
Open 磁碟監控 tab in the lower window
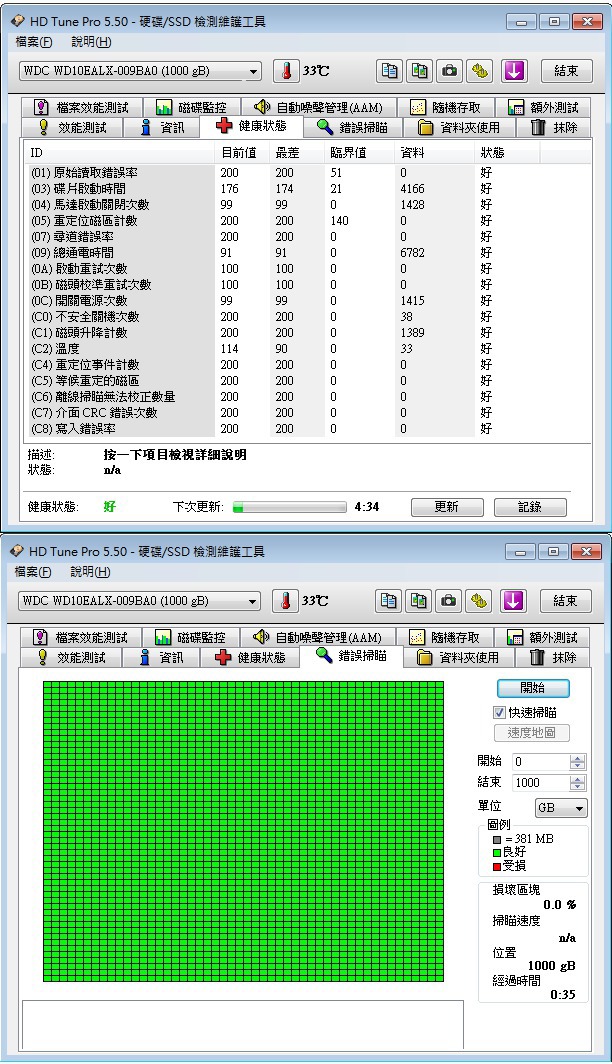[x=192, y=637]
